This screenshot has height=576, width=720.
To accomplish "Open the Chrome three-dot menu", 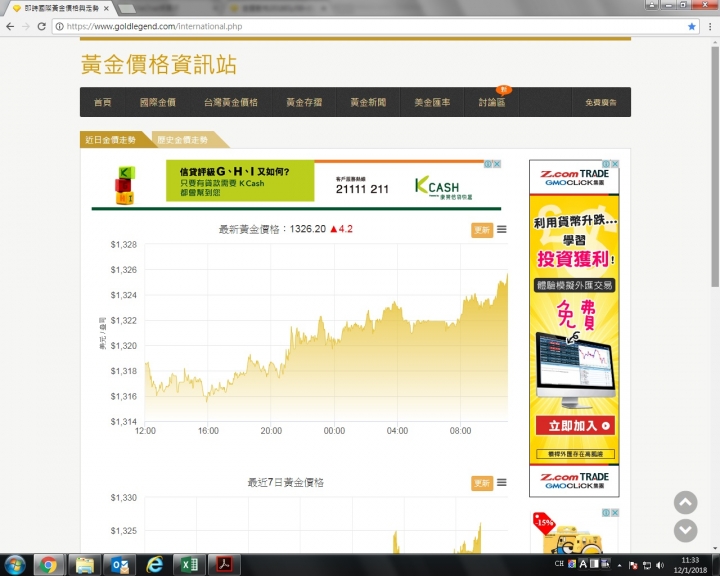I will coord(710,27).
